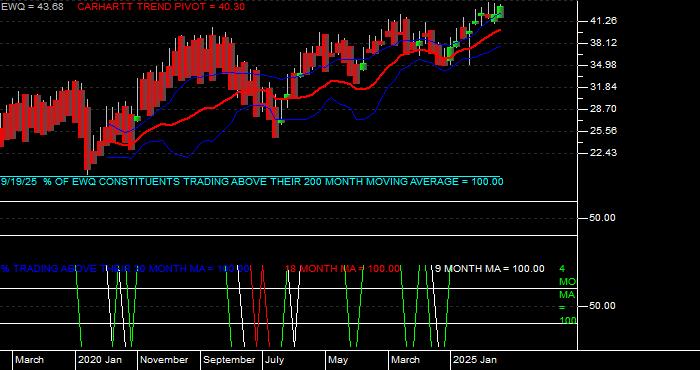Image resolution: width=700 pixels, height=370 pixels.
Task: Select the CARHARTT TREND PIVOT = 40.30 label
Action: click(161, 7)
